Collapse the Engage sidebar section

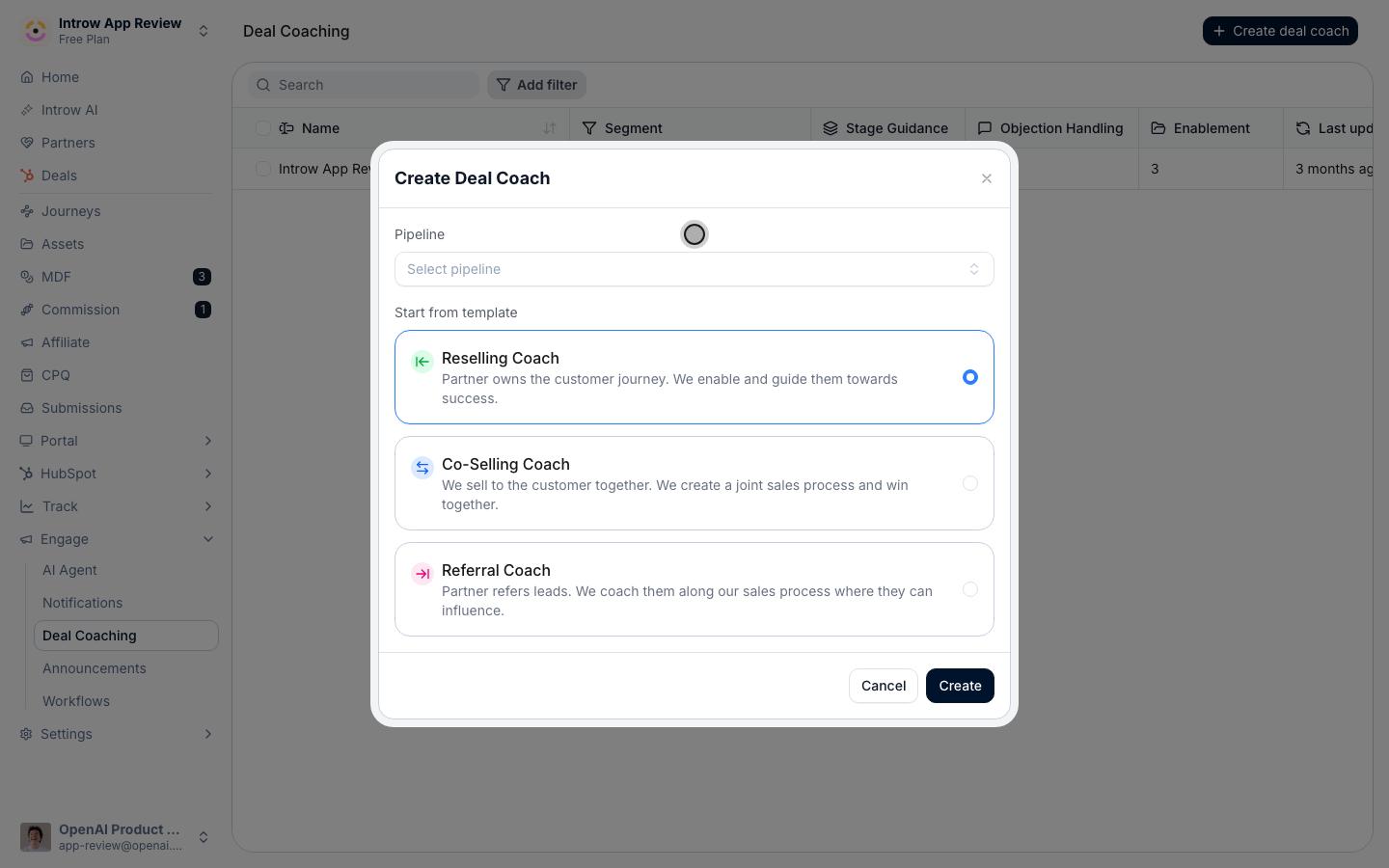[208, 539]
